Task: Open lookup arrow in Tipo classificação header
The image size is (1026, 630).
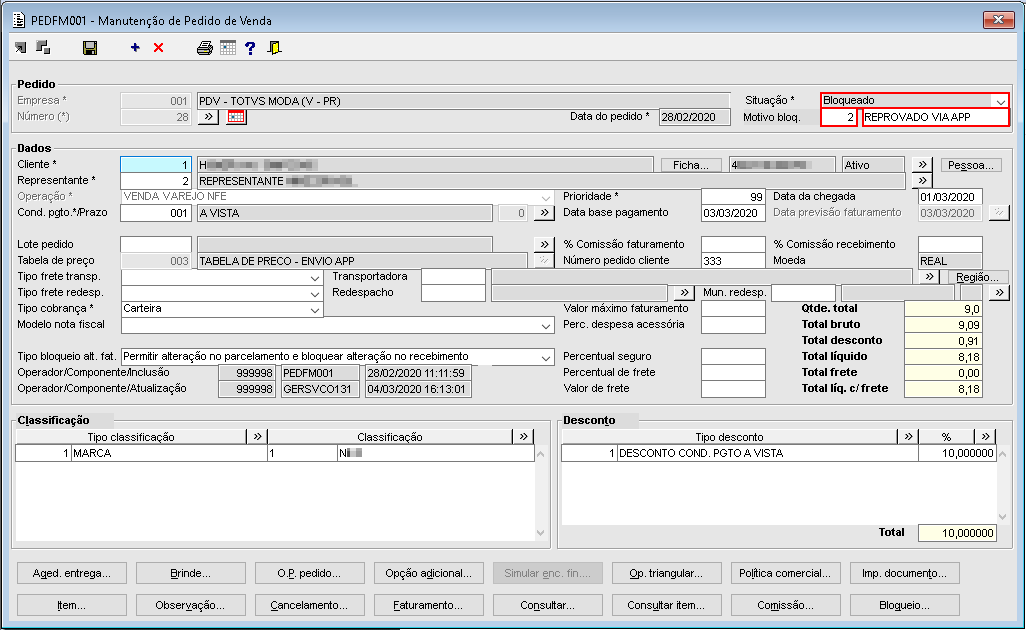Action: [x=257, y=436]
